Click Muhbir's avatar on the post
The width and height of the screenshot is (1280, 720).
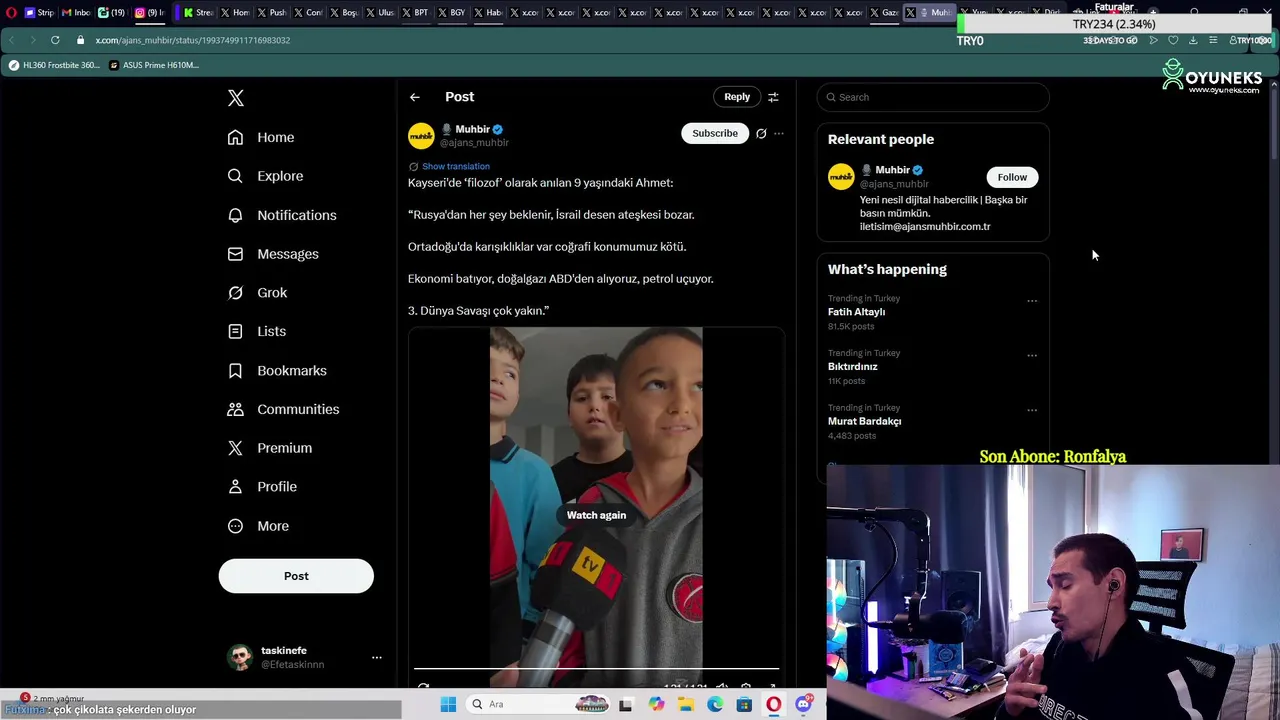(421, 135)
